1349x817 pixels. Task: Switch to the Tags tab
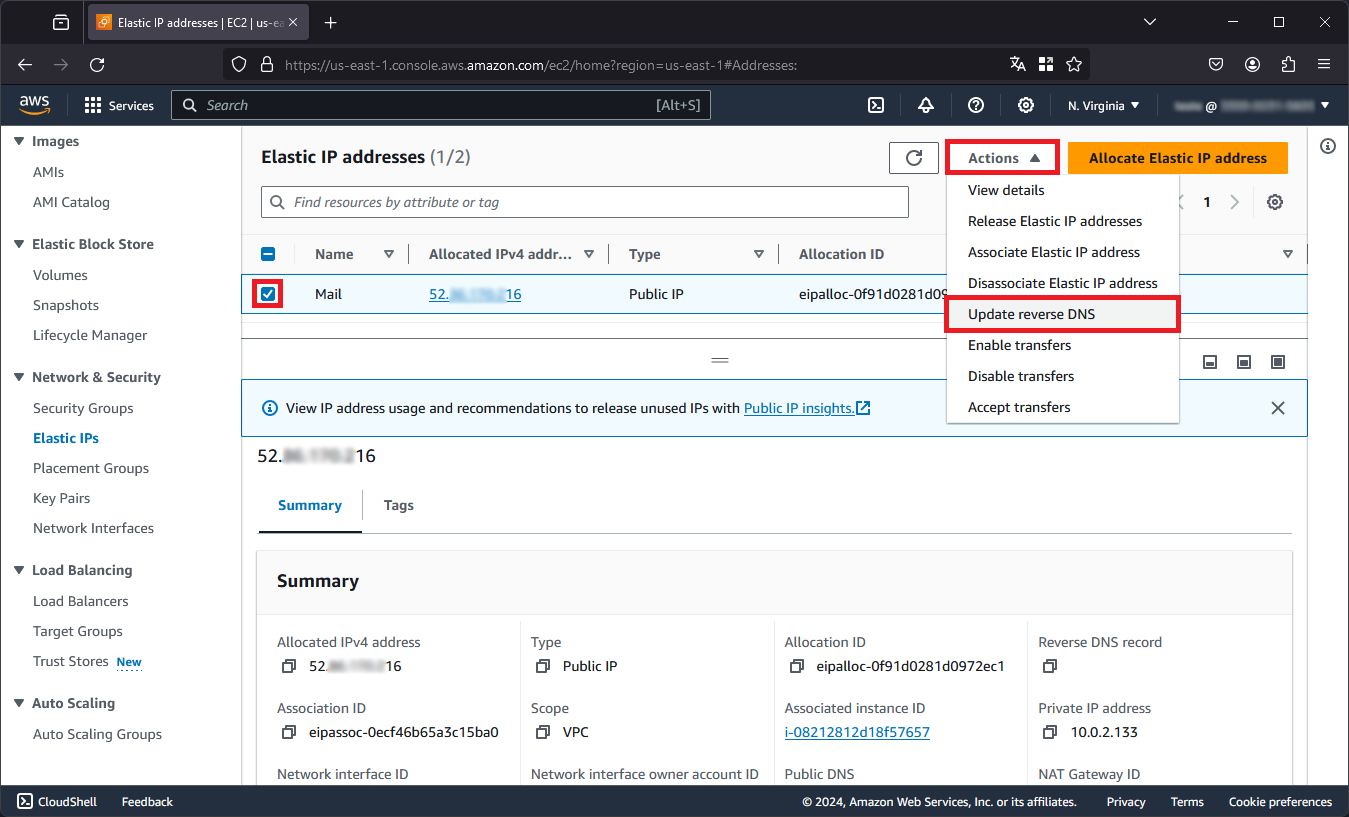tap(398, 505)
